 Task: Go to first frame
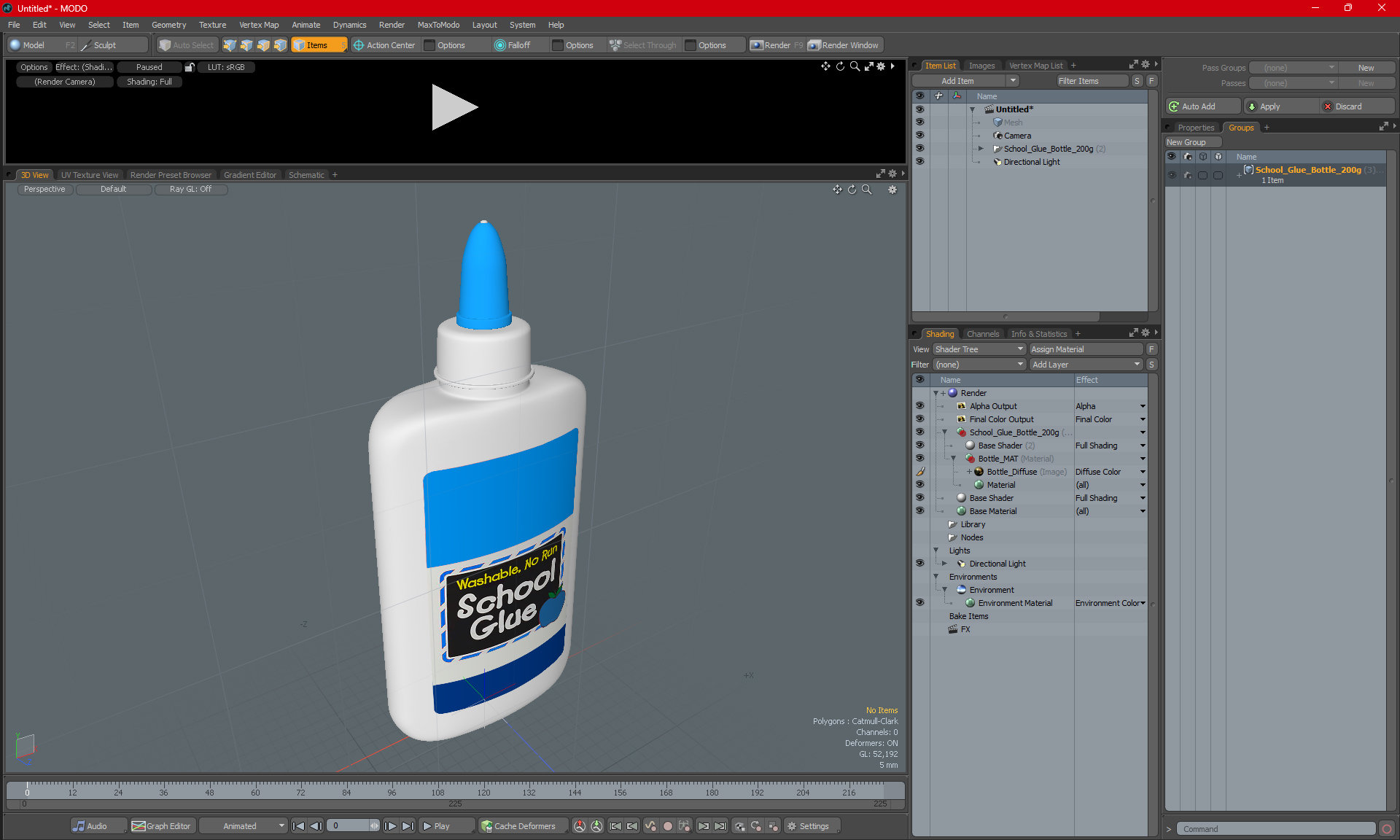(298, 826)
